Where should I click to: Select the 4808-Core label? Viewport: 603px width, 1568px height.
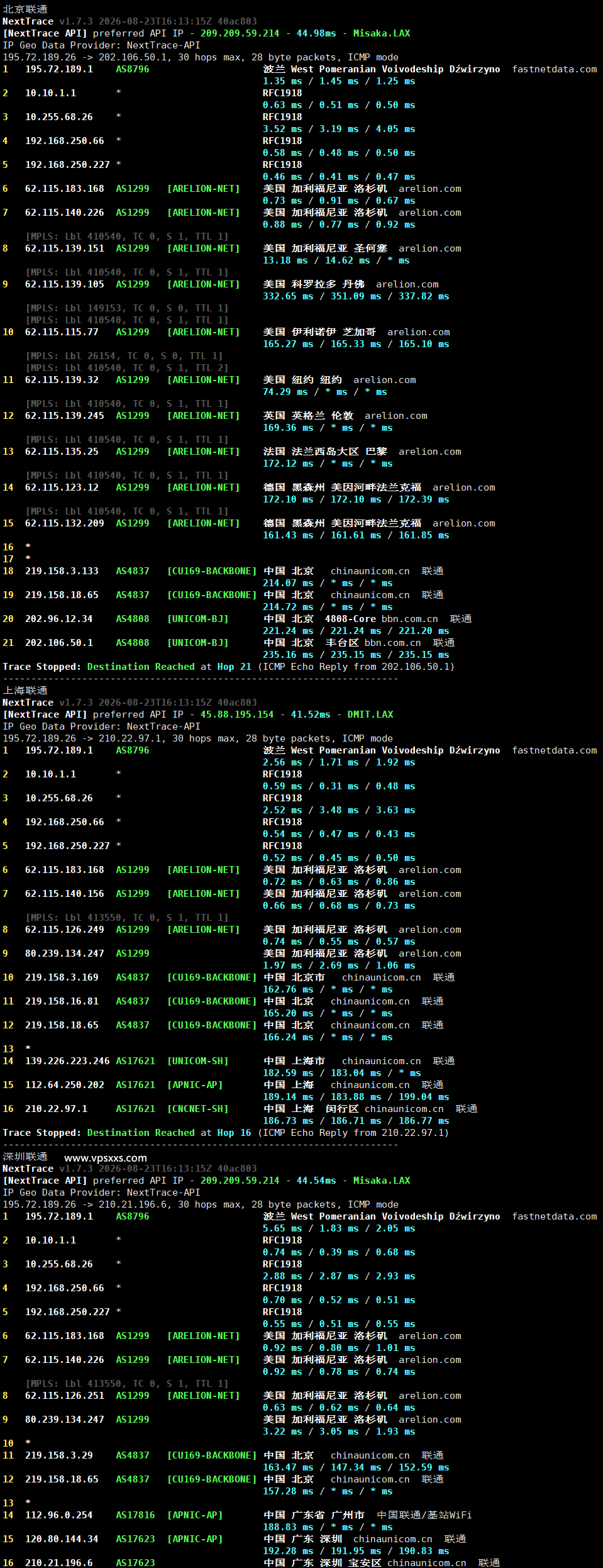point(350,619)
